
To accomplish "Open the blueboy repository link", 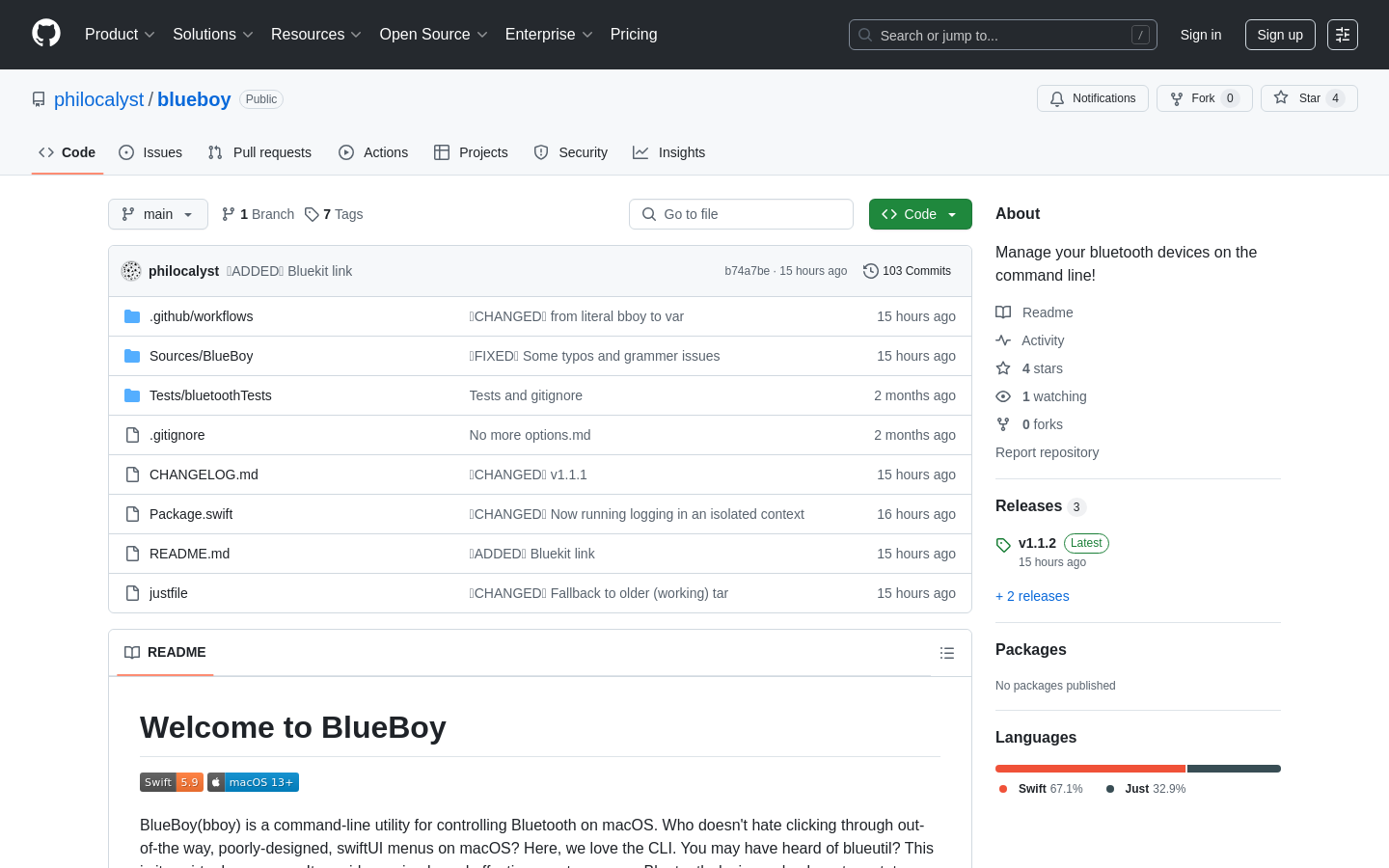I will (x=194, y=99).
